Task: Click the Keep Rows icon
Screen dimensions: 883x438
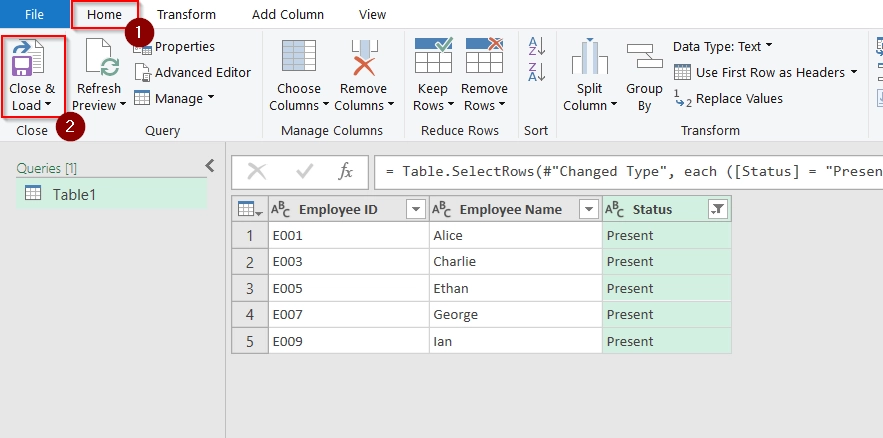Action: (433, 56)
